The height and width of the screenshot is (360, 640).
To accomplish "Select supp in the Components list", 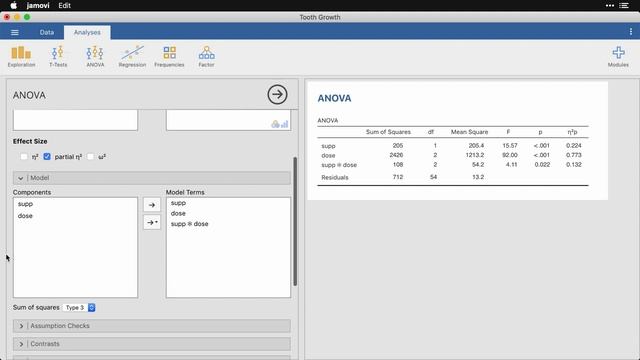I will click(x=25, y=204).
